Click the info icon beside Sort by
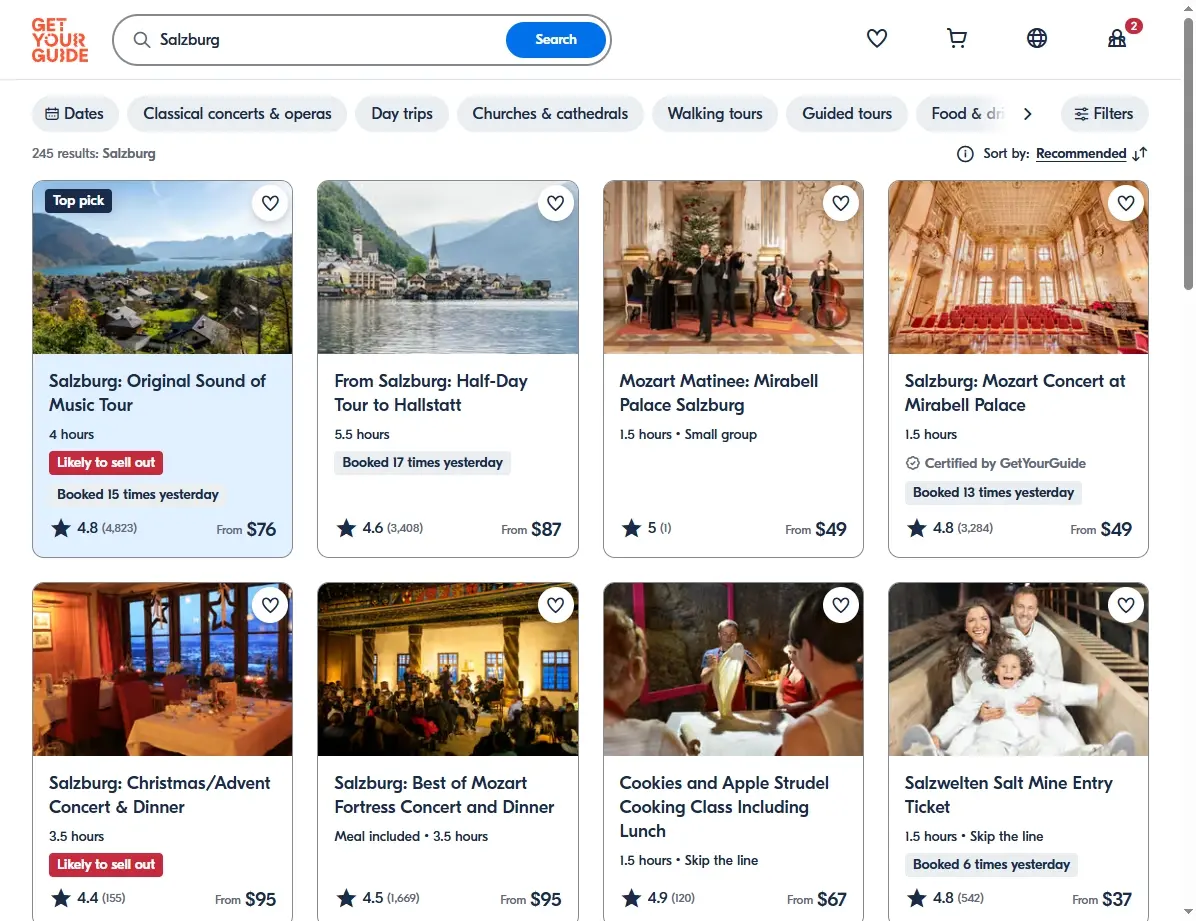Image resolution: width=1196 pixels, height=921 pixels. click(965, 153)
